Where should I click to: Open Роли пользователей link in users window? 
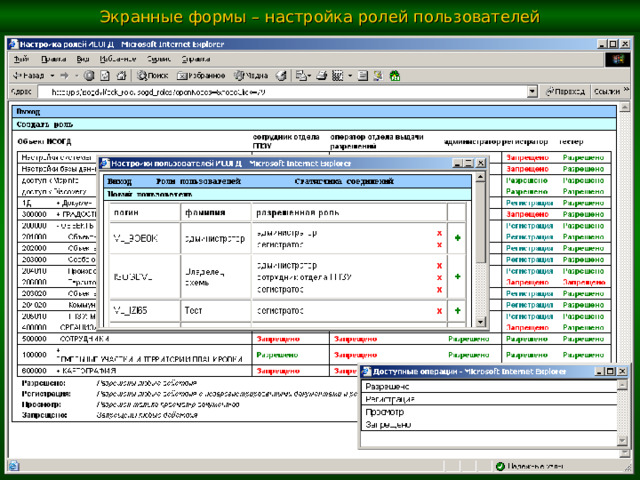(198, 181)
